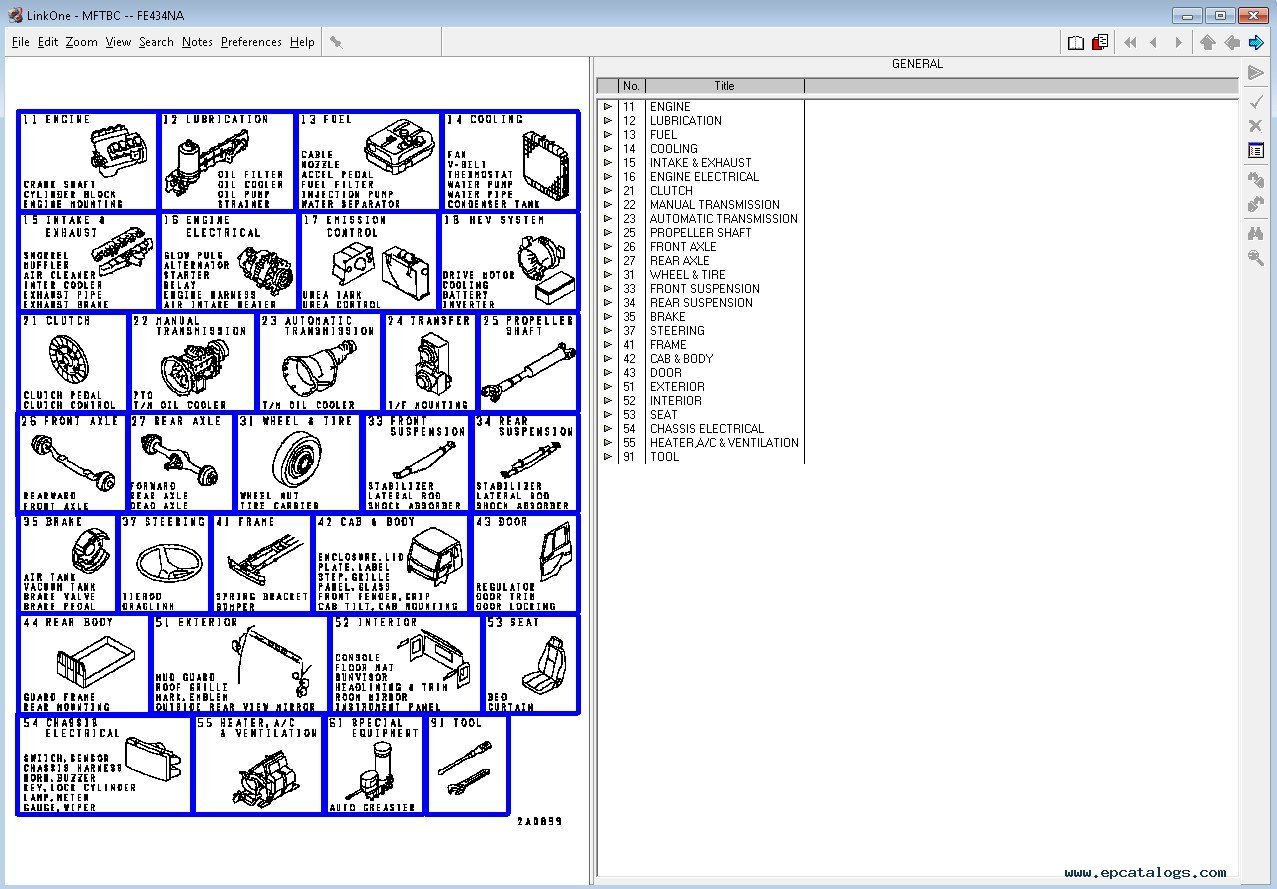
Task: Open the Search menu
Action: tap(156, 42)
